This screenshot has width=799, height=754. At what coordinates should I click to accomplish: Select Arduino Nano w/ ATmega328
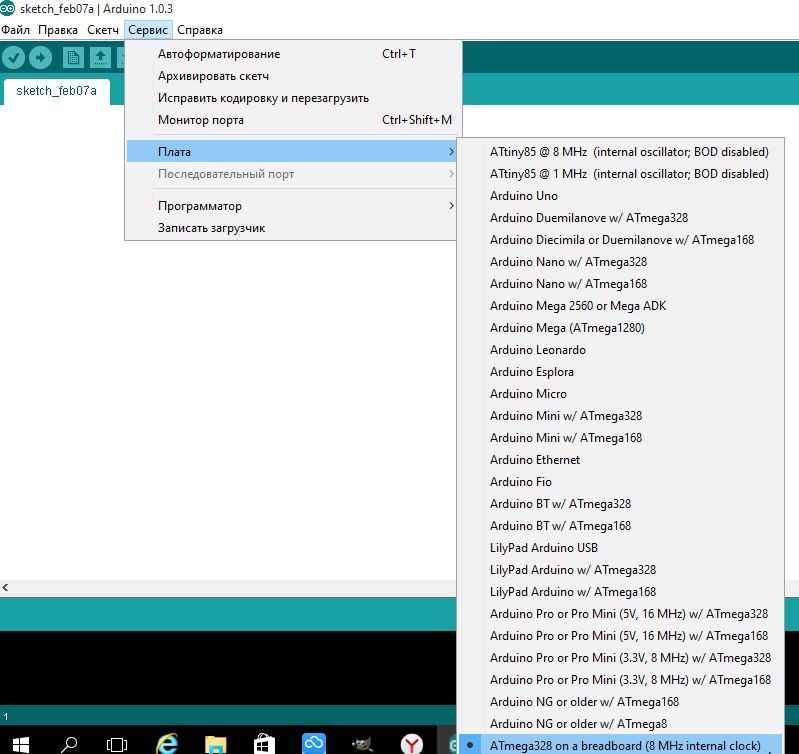click(x=620, y=261)
